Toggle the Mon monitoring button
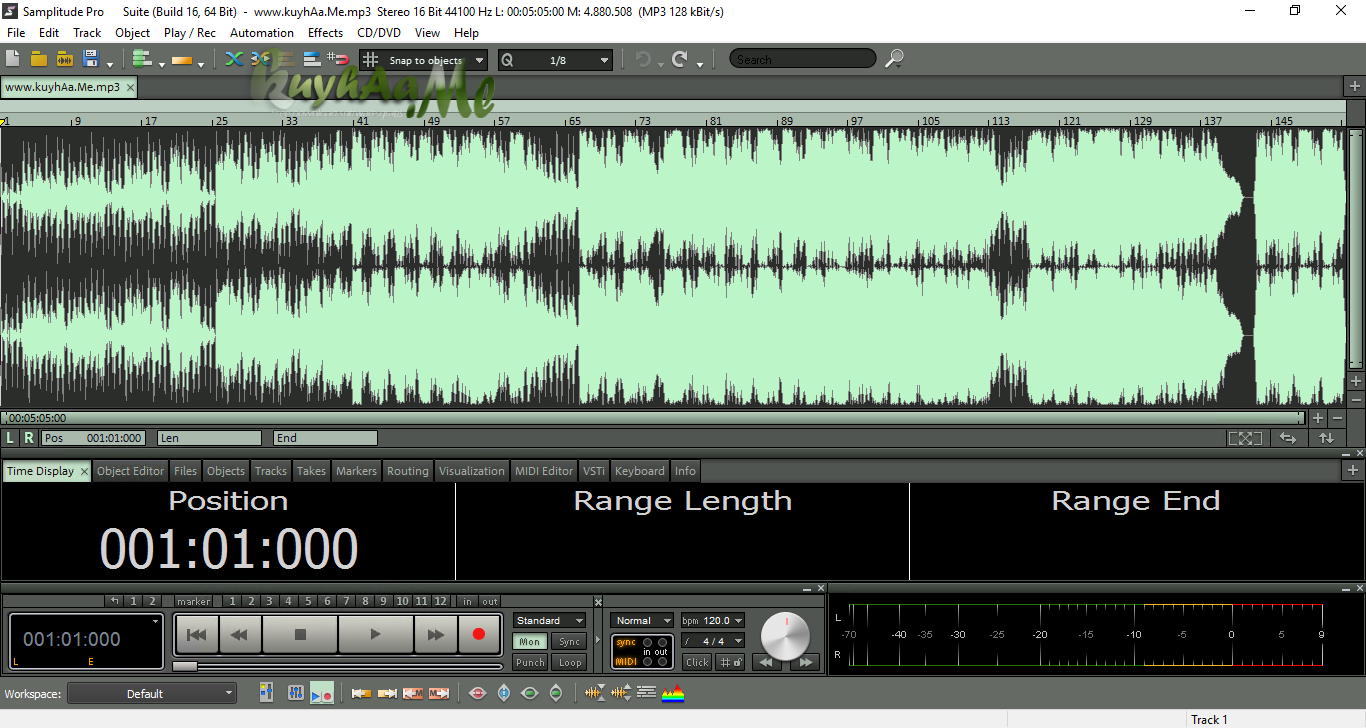 coord(530,642)
